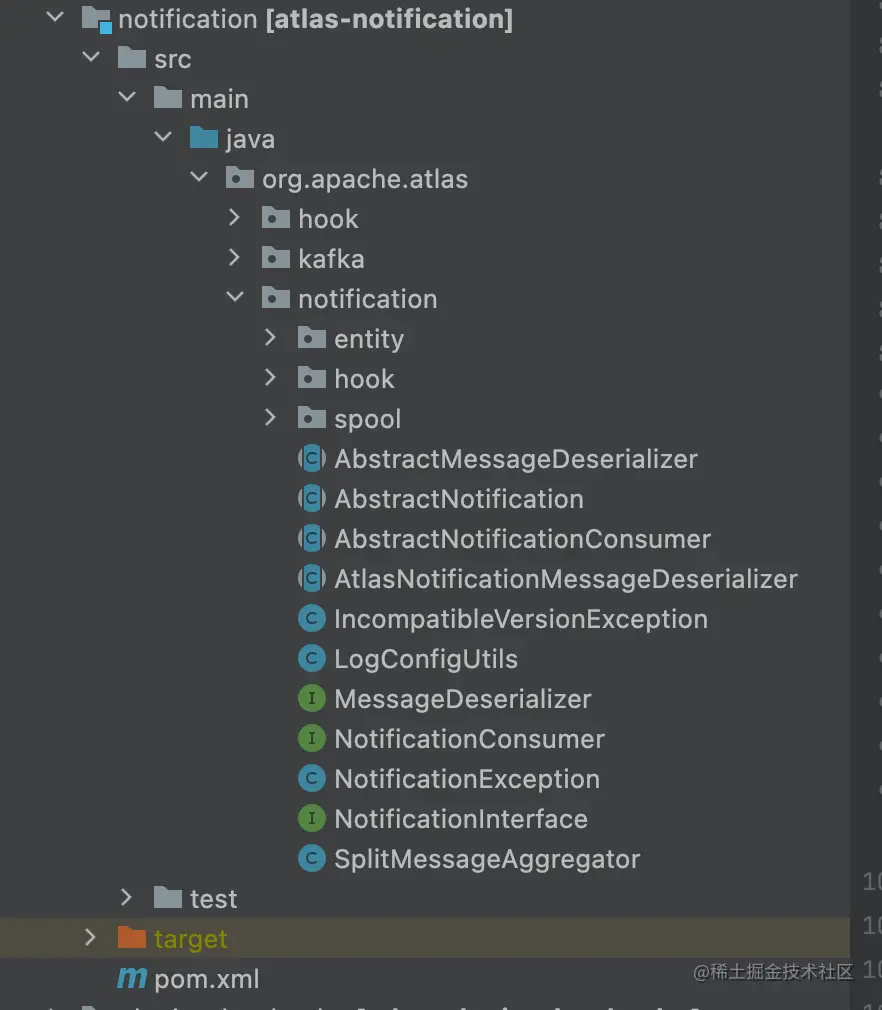Click the class icon of LogConfigUtils
The height and width of the screenshot is (1010, 882).
tap(312, 658)
